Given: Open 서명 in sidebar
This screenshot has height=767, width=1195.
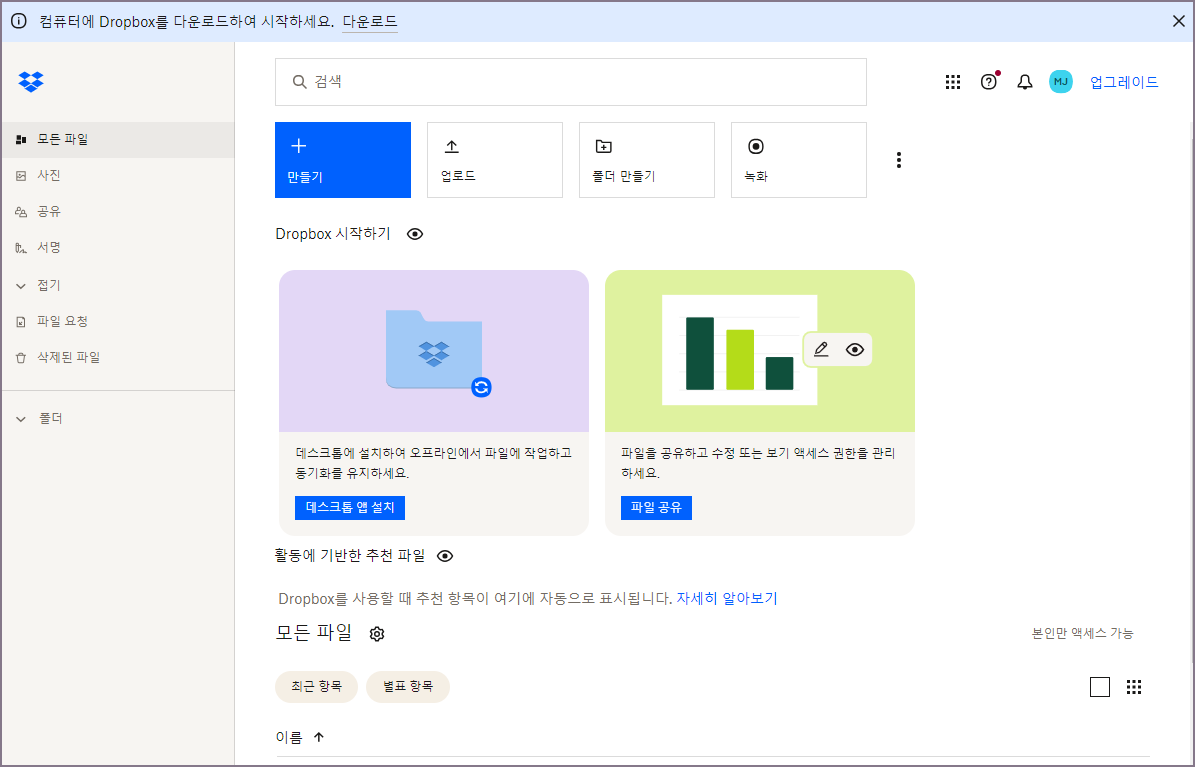Looking at the screenshot, I should (118, 247).
